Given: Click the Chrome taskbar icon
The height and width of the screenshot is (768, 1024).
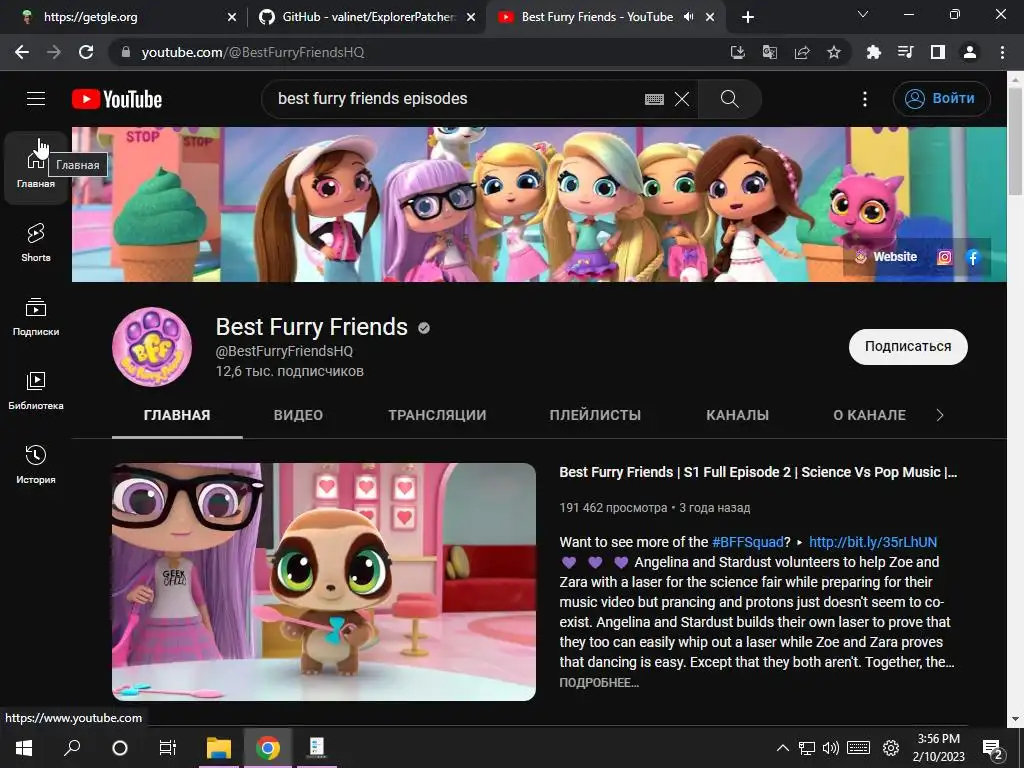Looking at the screenshot, I should click(268, 747).
